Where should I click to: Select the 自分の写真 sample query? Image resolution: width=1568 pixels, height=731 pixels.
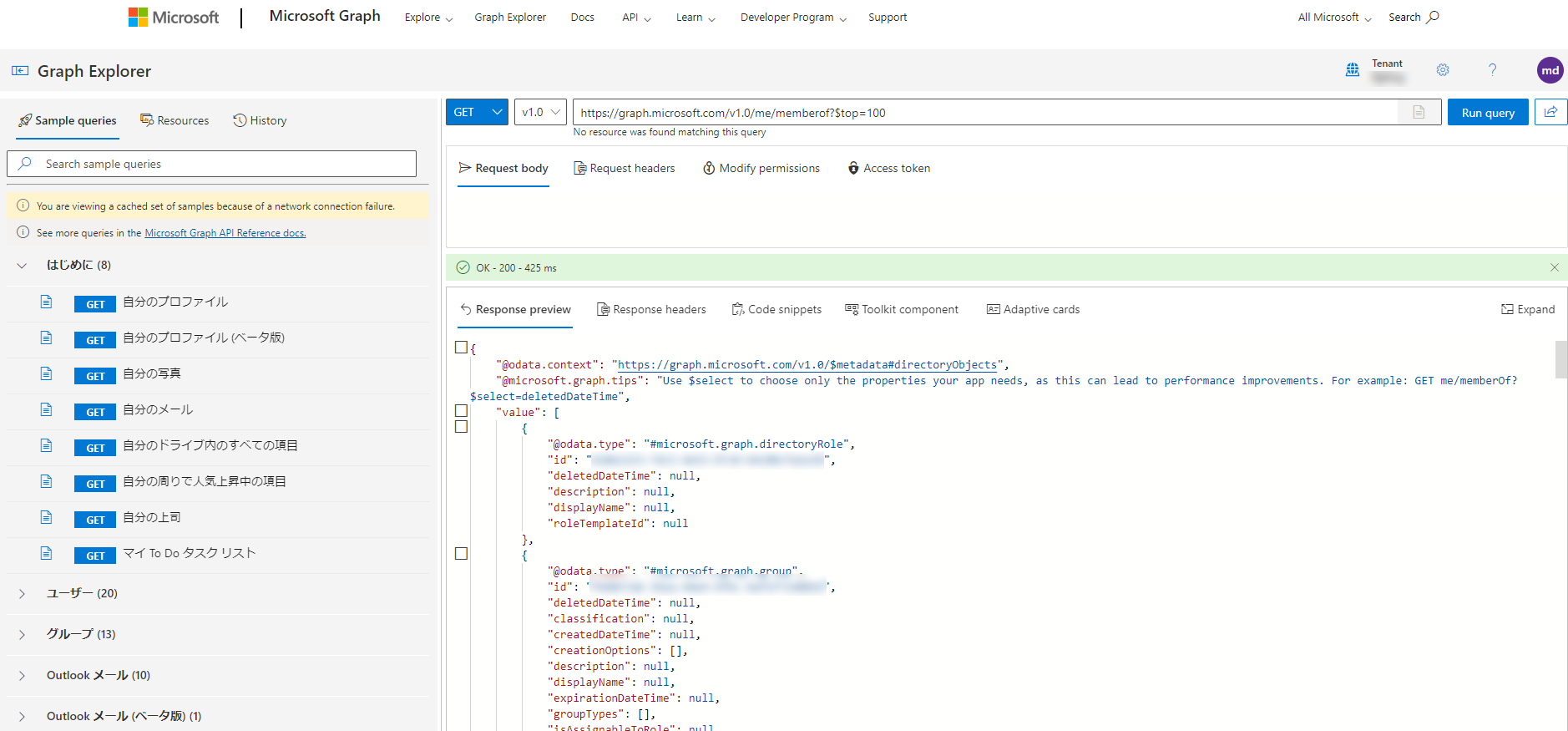coord(152,373)
